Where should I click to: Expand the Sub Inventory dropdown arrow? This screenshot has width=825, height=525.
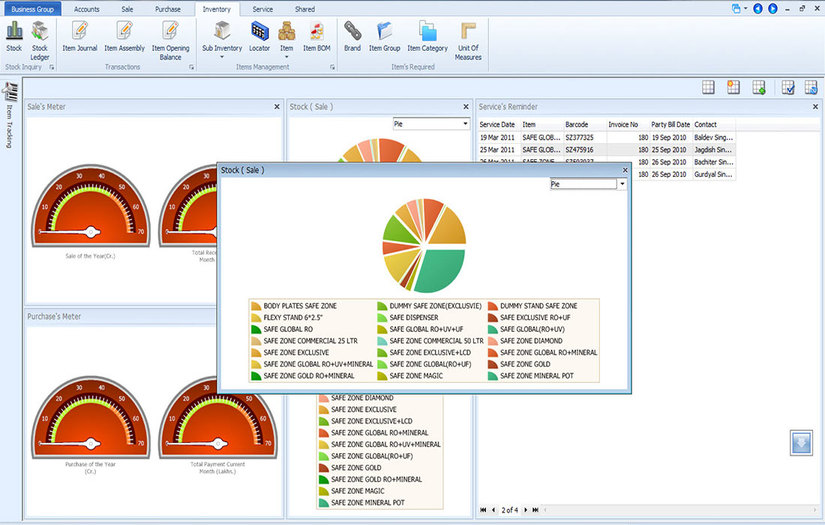[x=222, y=57]
